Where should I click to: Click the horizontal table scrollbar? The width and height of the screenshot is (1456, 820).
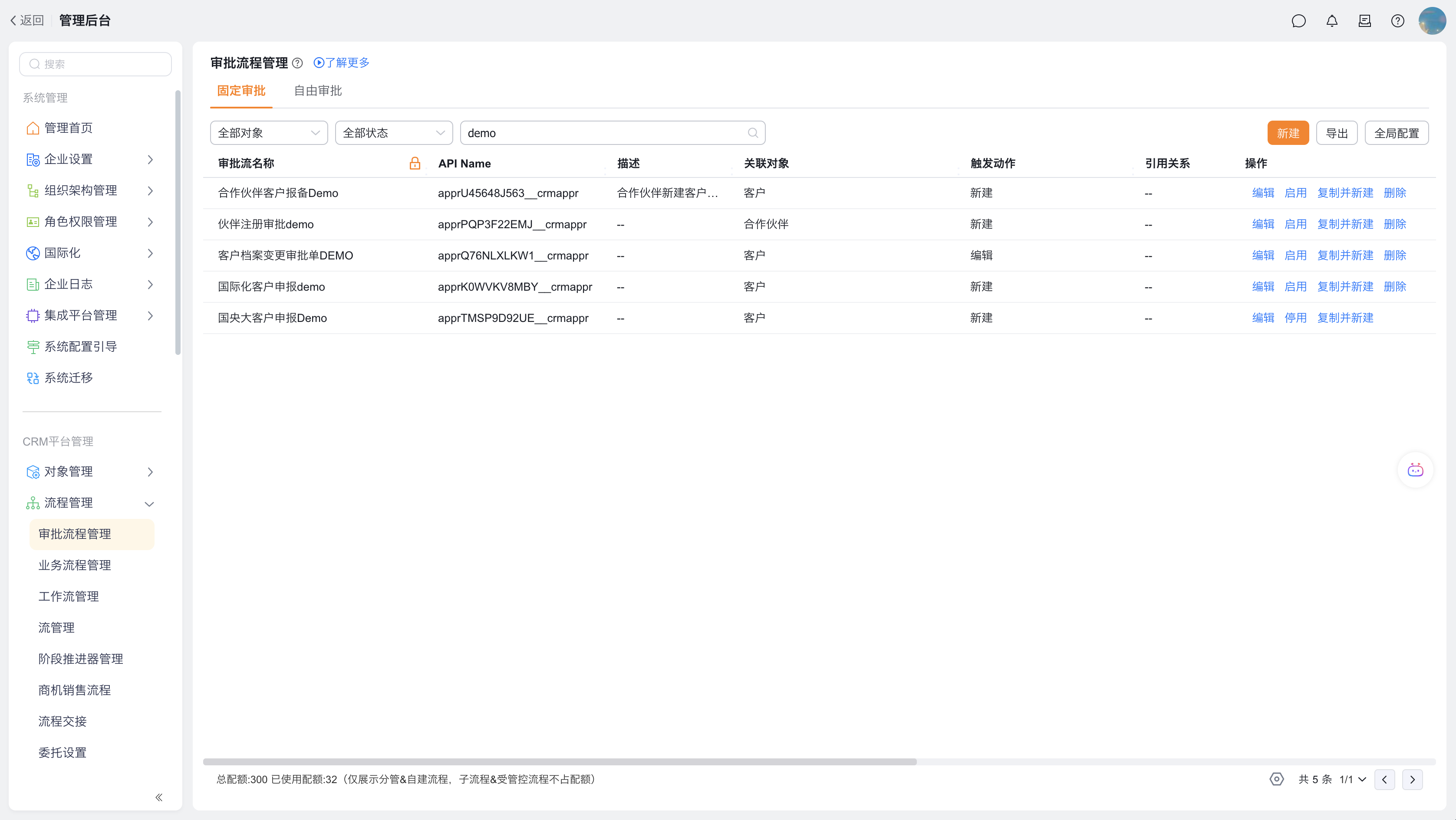560,762
